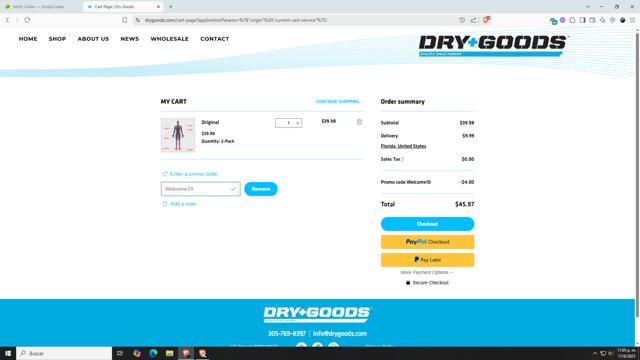
Task: Click the Promo code Welcome10 line
Action: coord(427,182)
